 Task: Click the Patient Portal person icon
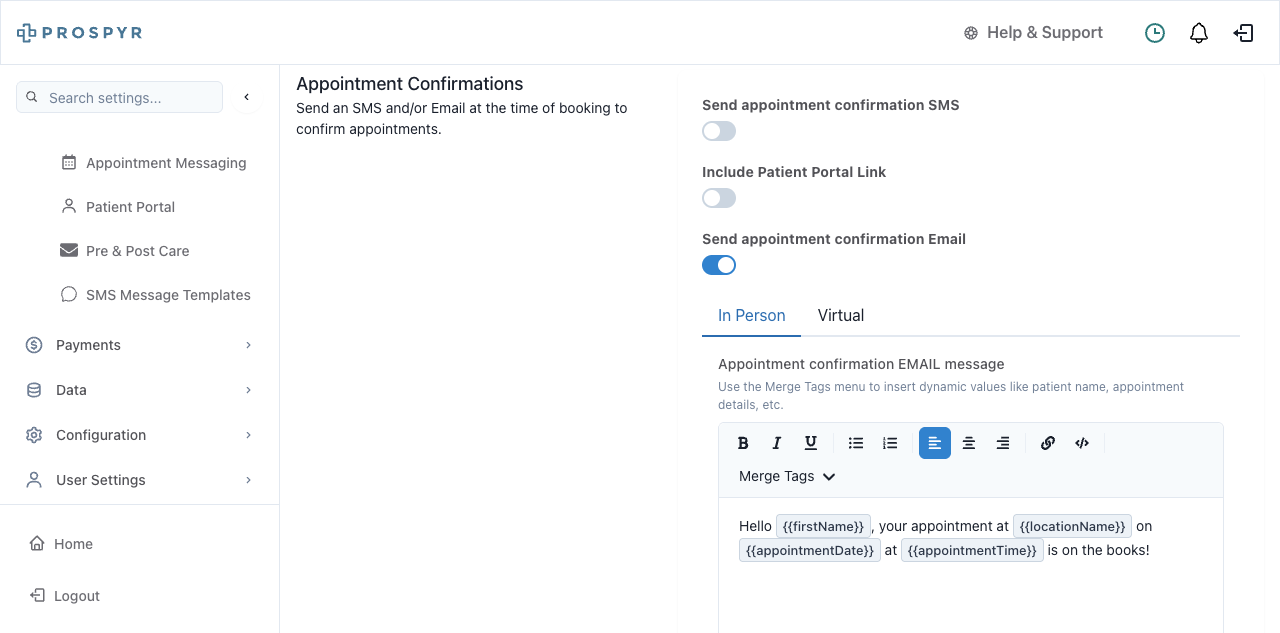pos(69,206)
